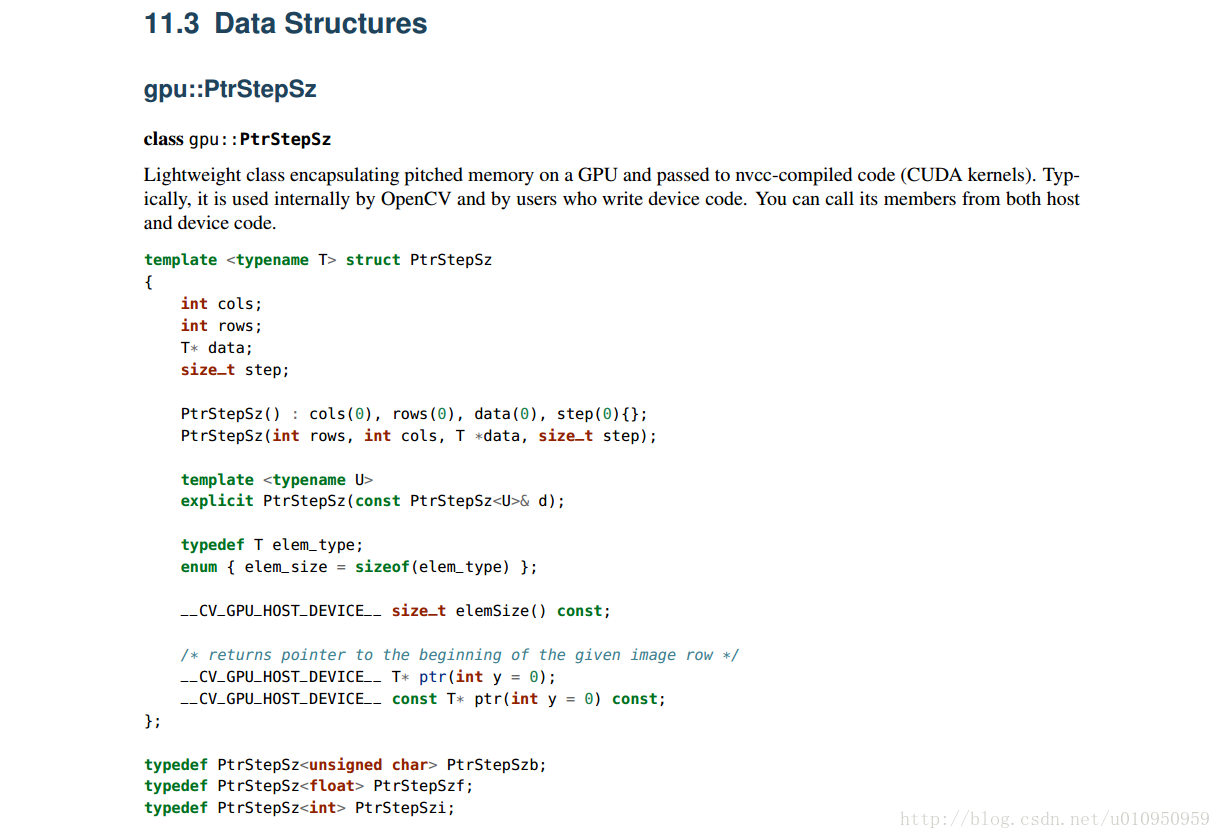Click the "PtrStepSzi" typedef name
The height and width of the screenshot is (839, 1221).
tap(405, 809)
